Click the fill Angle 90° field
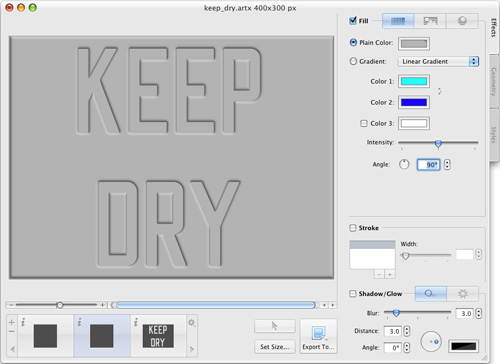500x364 pixels. (429, 164)
